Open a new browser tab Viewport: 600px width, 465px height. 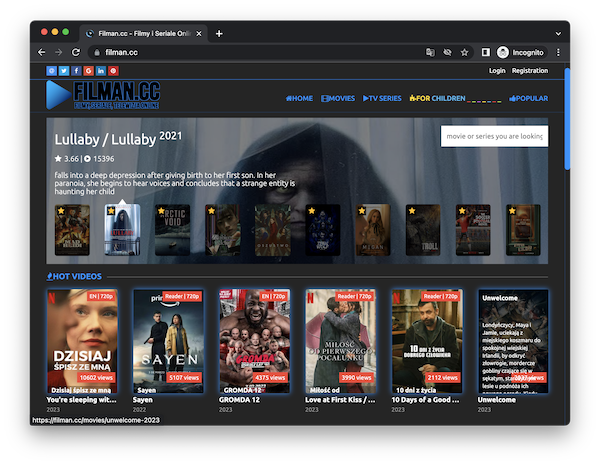(219, 34)
